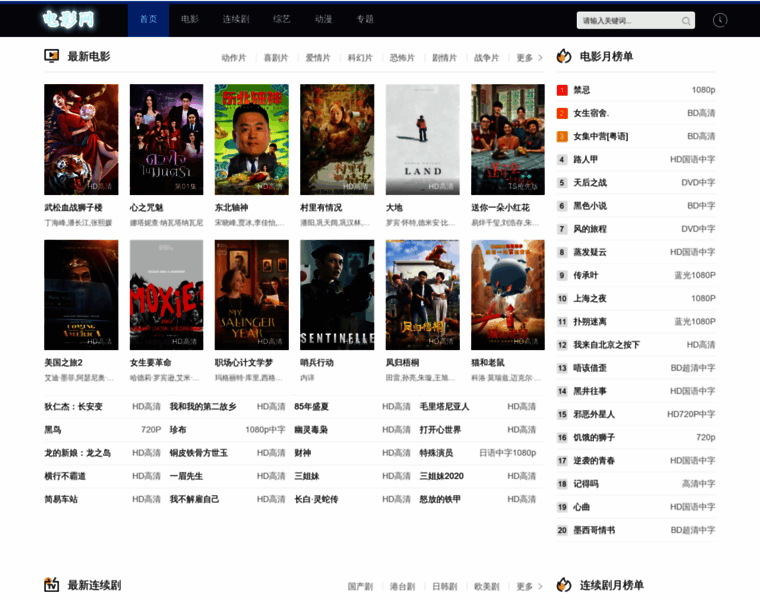Open the MOXIE 女生要革命 poster

[x=166, y=295]
